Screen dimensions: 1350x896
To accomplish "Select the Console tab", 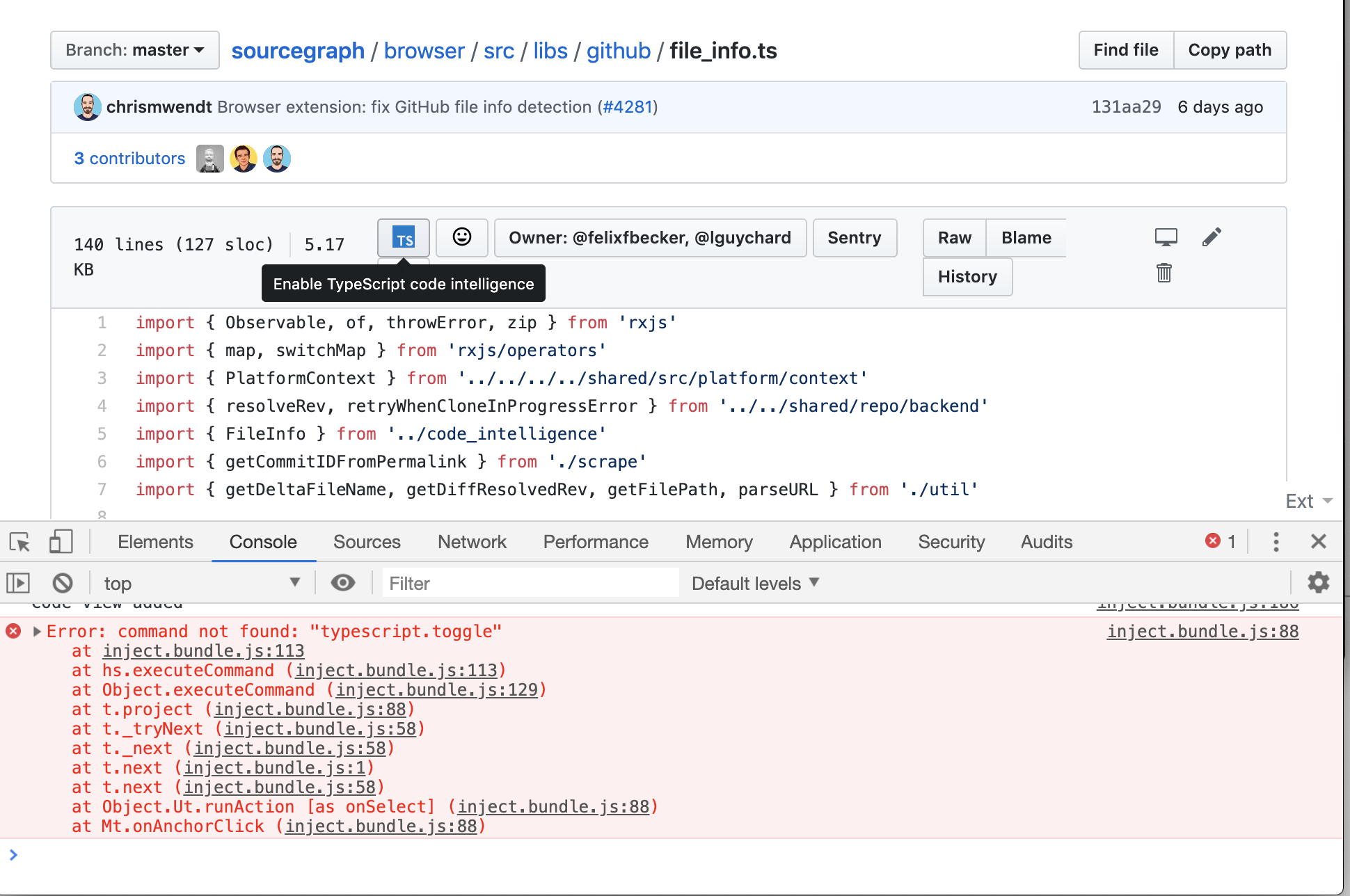I will point(263,542).
